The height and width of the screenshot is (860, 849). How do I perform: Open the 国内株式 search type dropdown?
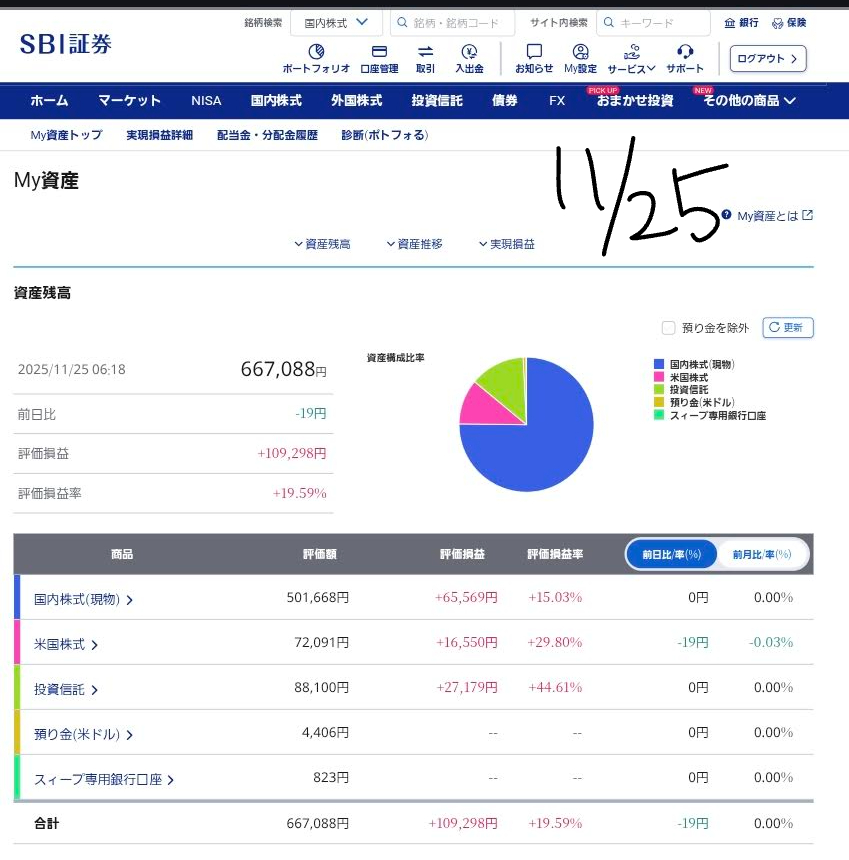[x=336, y=22]
